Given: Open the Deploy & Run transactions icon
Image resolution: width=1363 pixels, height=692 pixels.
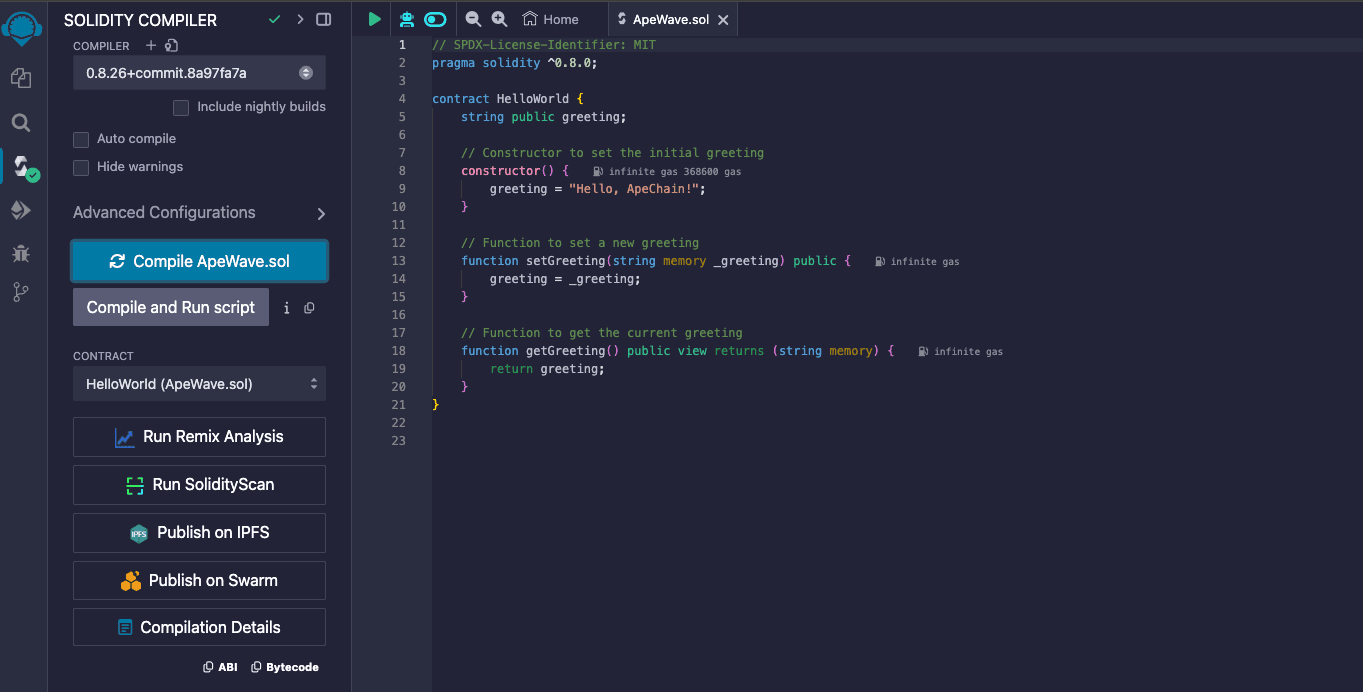Looking at the screenshot, I should pyautogui.click(x=21, y=210).
